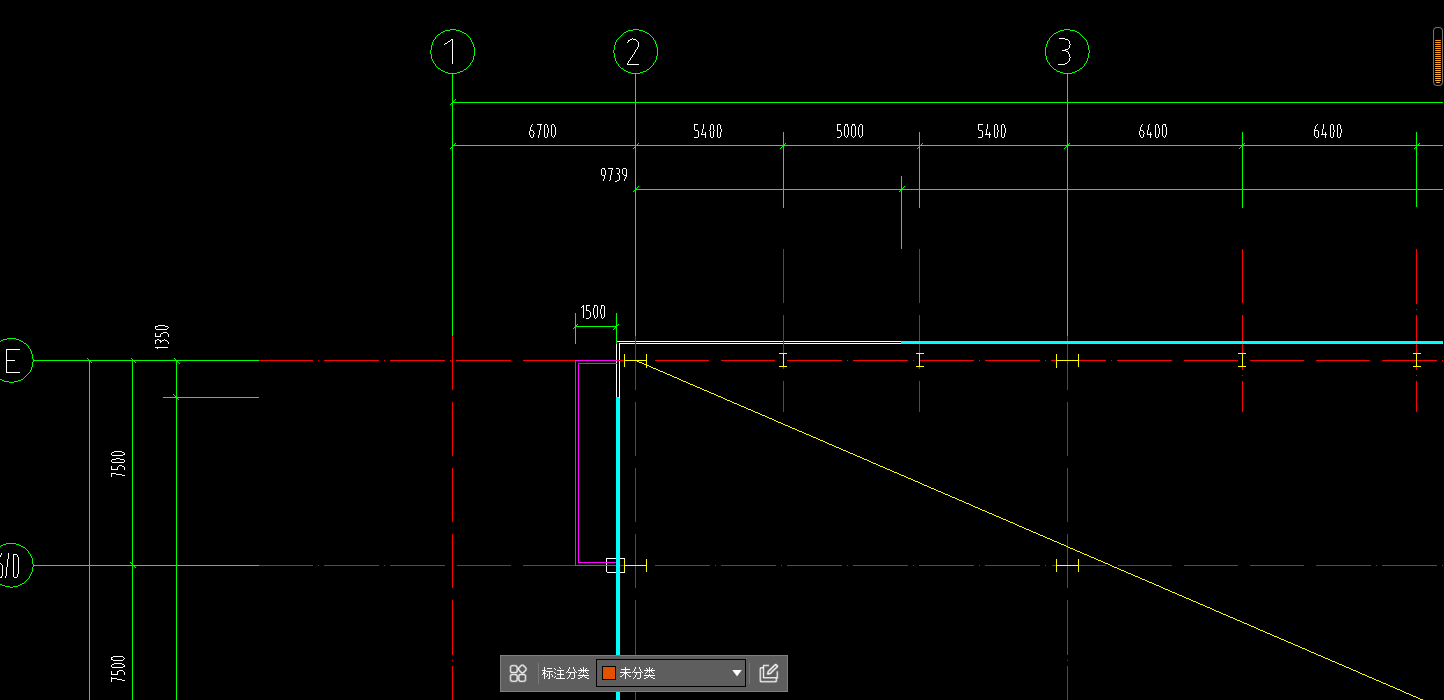Click the edit annotation icon right of the dropdown
The width and height of the screenshot is (1444, 700).
(768, 673)
